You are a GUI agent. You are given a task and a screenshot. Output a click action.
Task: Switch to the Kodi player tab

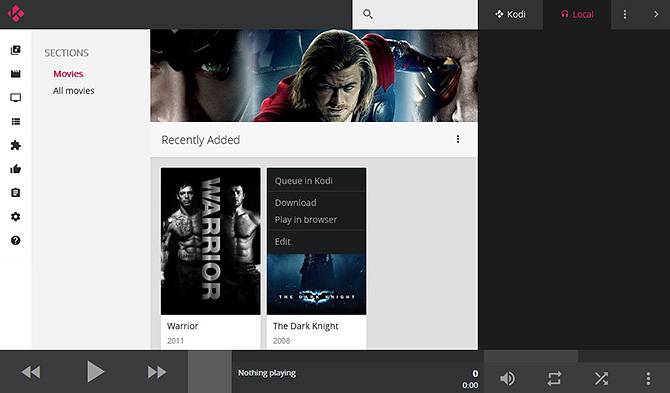[x=511, y=15]
